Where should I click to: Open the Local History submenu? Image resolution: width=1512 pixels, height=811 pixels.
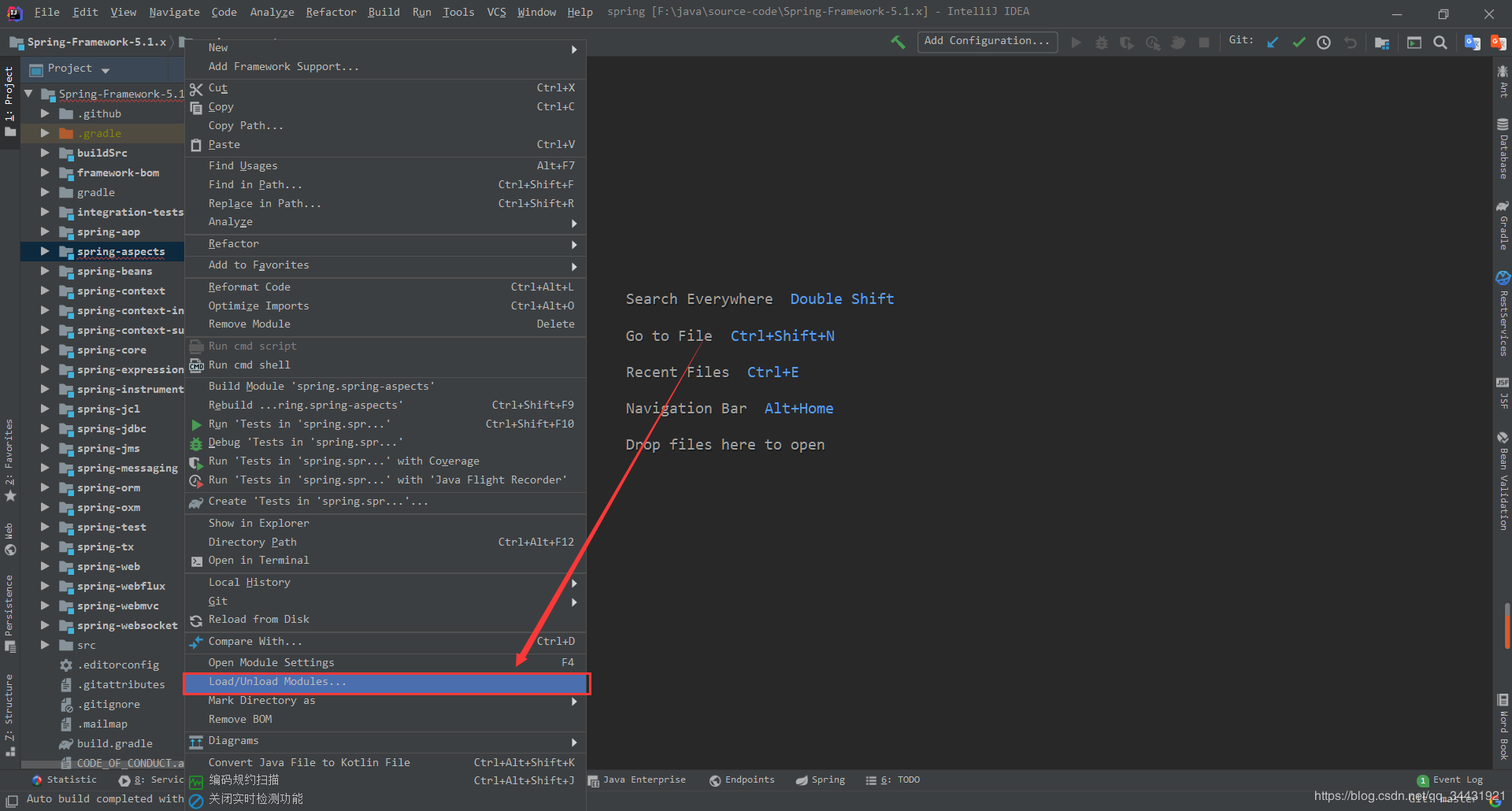coord(386,583)
